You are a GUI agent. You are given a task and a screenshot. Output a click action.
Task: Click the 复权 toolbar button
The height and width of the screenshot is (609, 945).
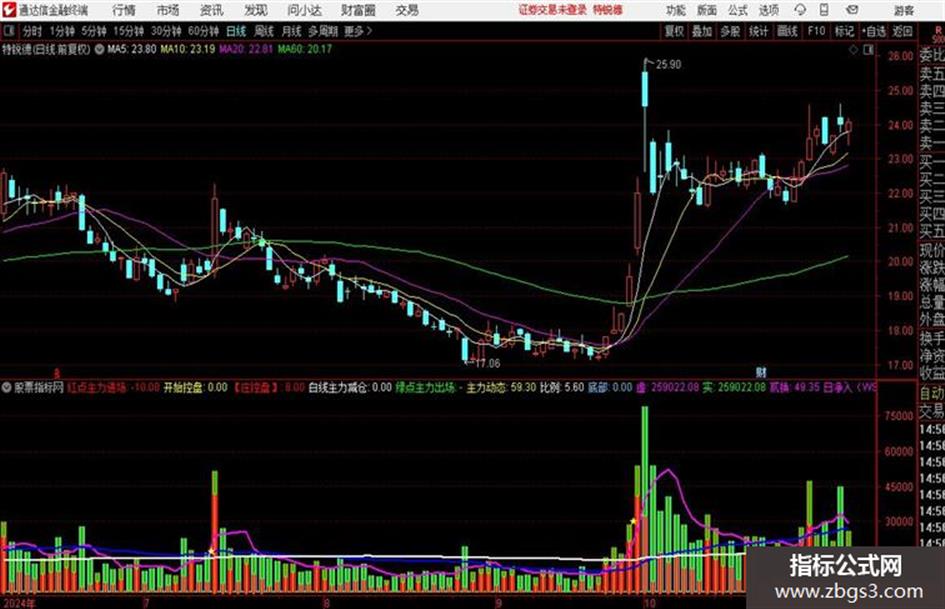click(x=674, y=31)
